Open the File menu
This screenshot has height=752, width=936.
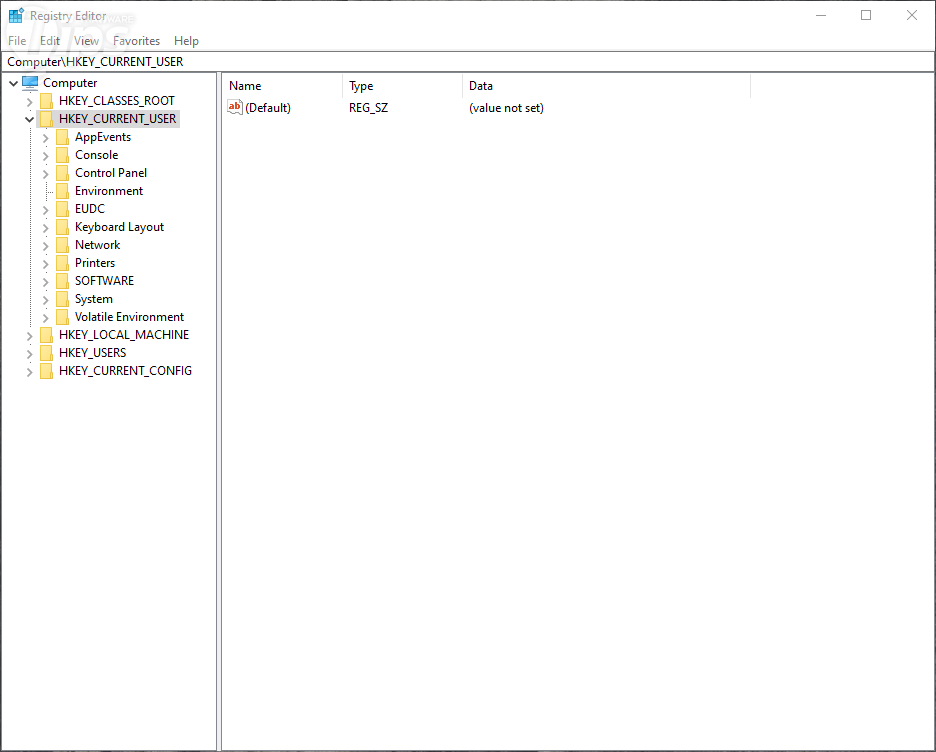coord(17,41)
